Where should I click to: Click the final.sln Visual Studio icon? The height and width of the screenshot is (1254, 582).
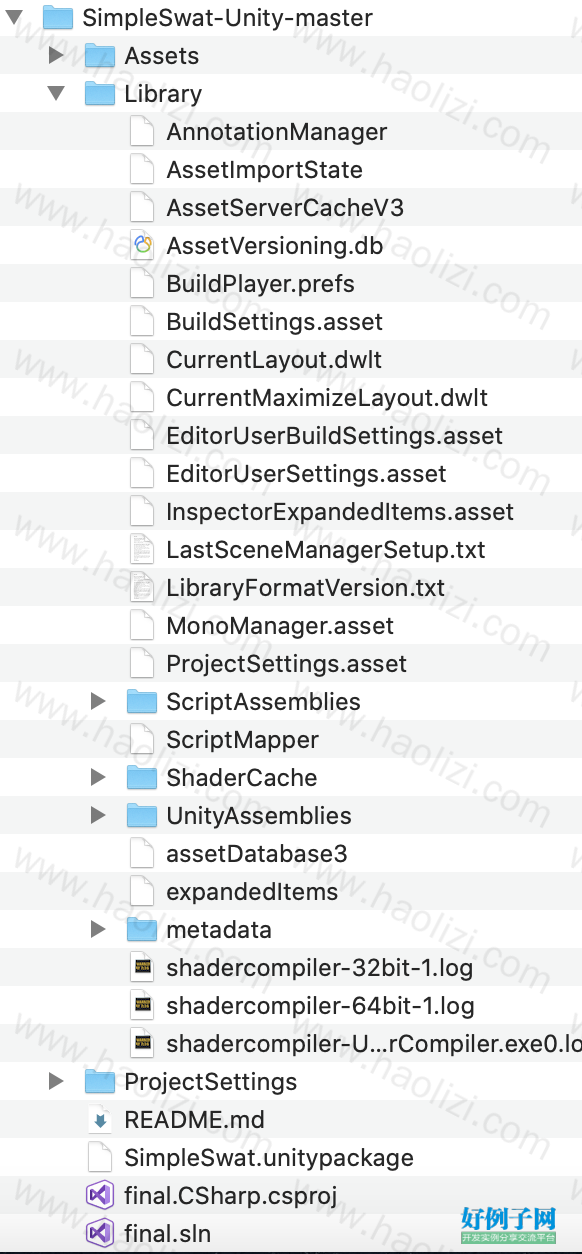pyautogui.click(x=100, y=1234)
